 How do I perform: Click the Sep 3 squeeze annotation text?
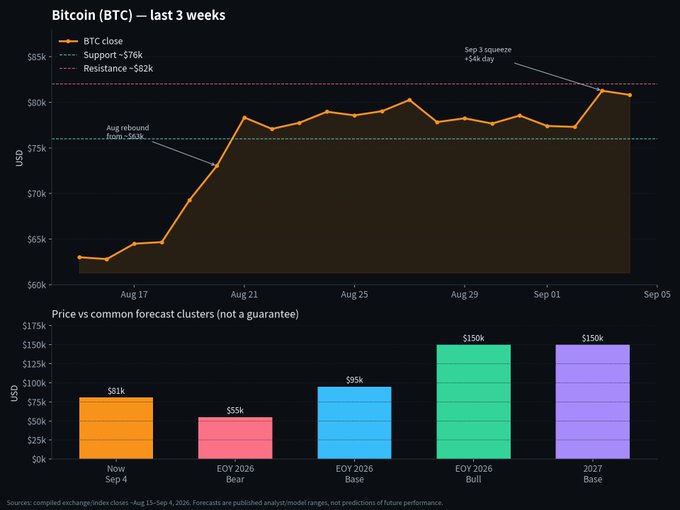(488, 54)
